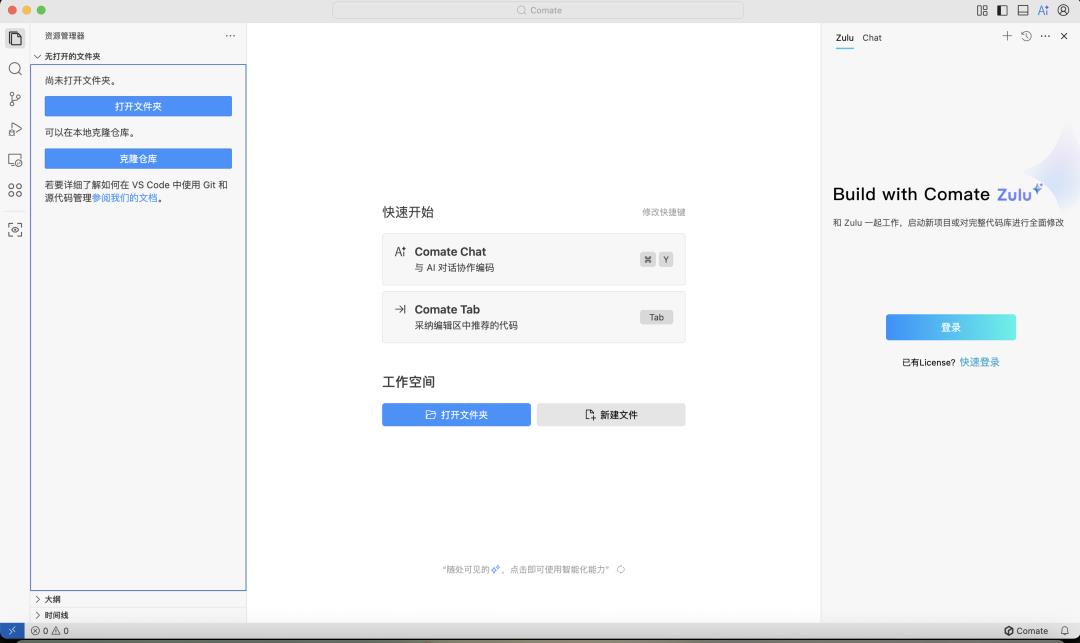Image resolution: width=1080 pixels, height=643 pixels.
Task: Toggle bottom panel visibility
Action: (1023, 10)
